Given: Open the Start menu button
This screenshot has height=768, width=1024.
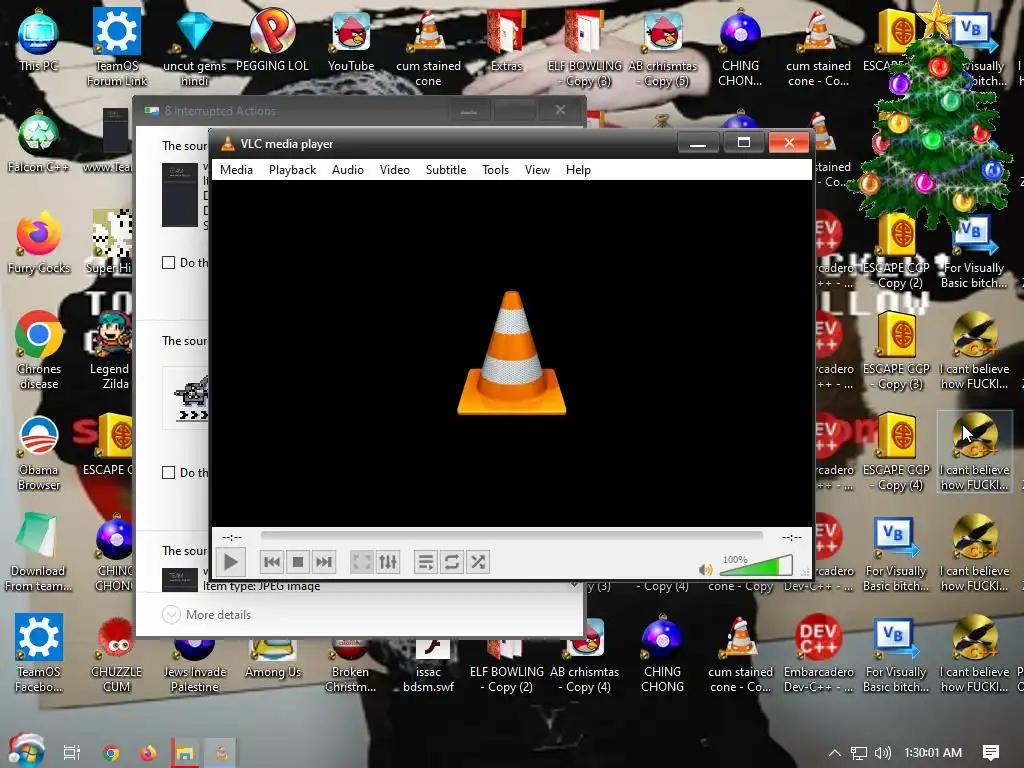Looking at the screenshot, I should pyautogui.click(x=25, y=751).
